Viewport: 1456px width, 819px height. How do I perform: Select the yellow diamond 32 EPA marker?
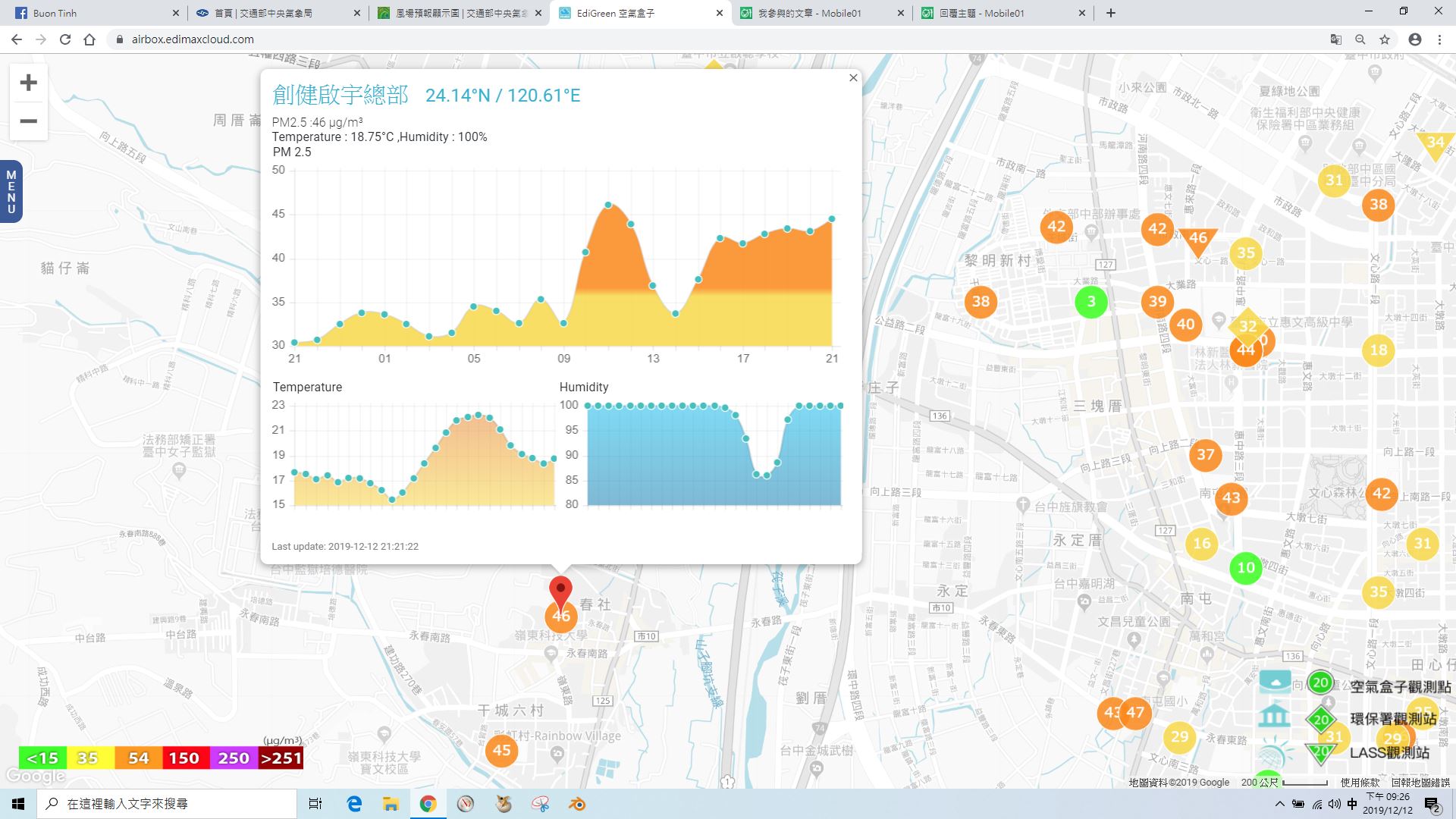click(x=1247, y=327)
